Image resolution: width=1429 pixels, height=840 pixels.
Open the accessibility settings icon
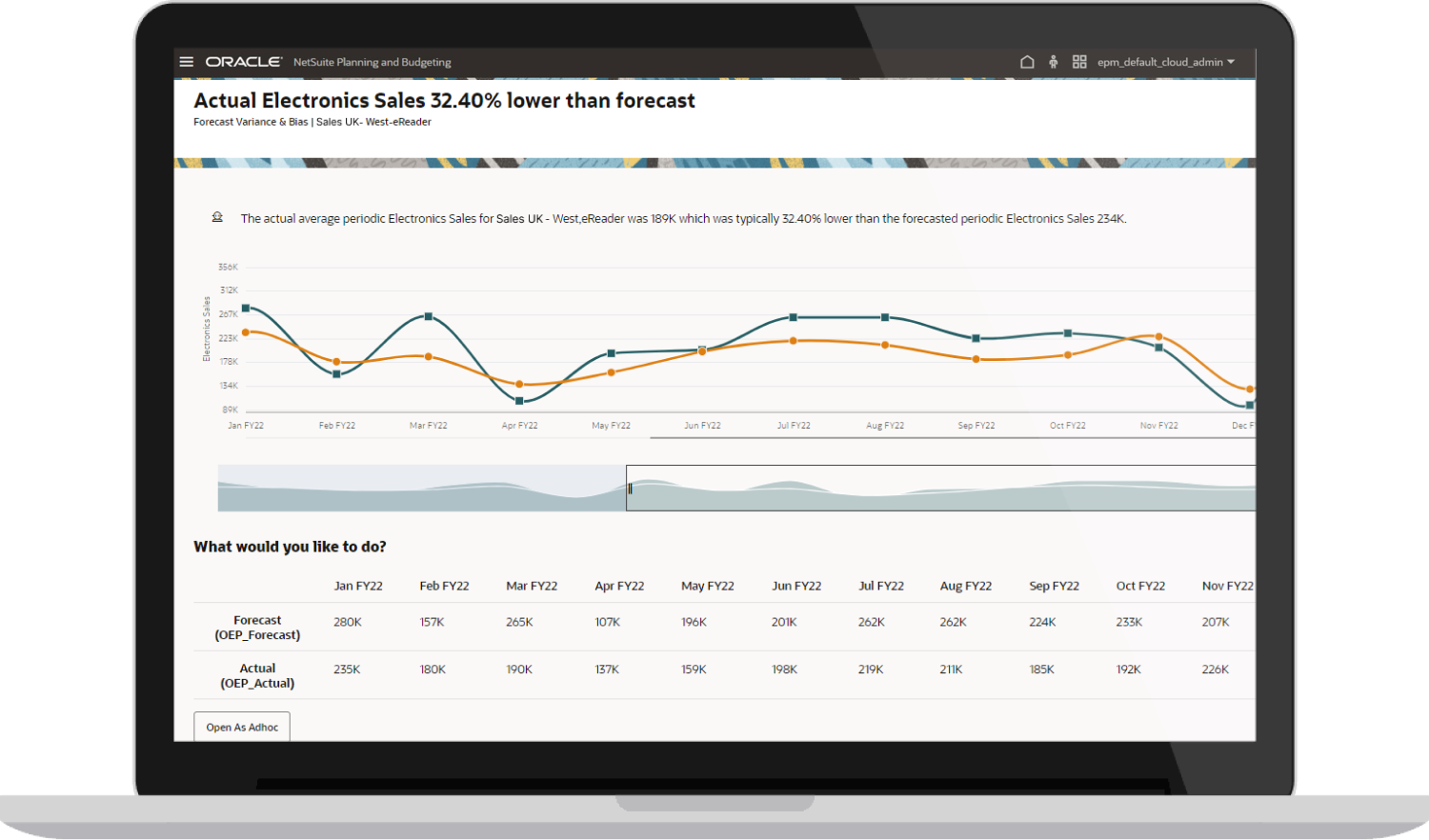pos(1053,62)
